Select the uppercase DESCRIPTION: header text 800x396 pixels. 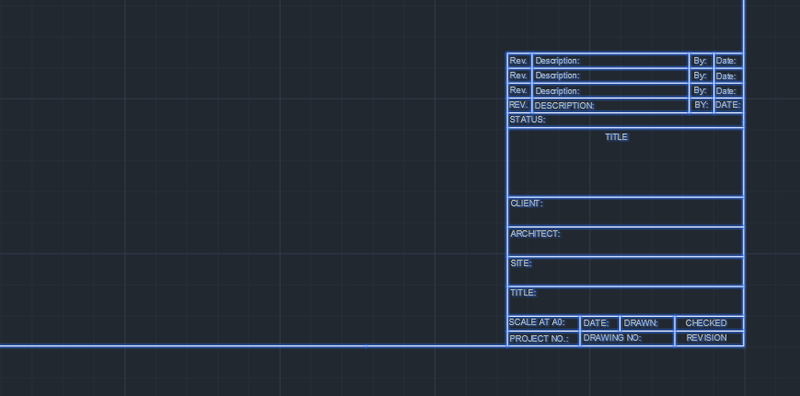(x=564, y=106)
